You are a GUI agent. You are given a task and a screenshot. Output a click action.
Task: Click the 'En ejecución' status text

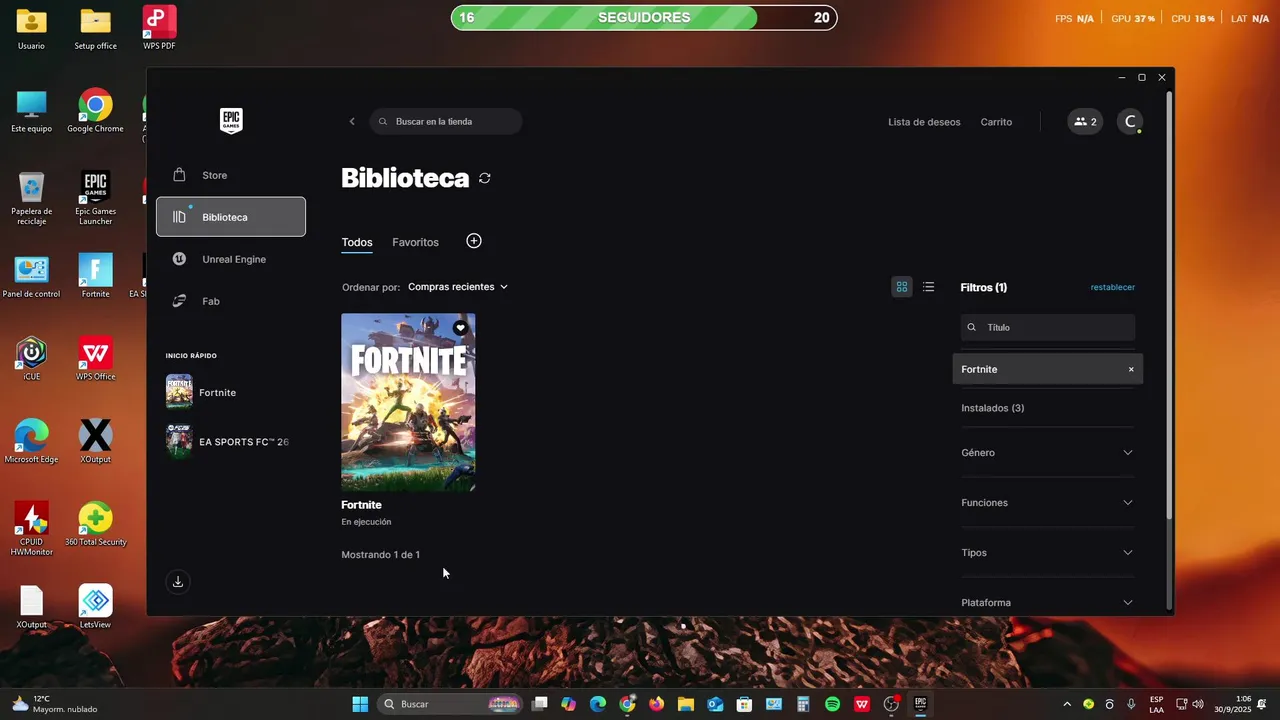tap(366, 522)
